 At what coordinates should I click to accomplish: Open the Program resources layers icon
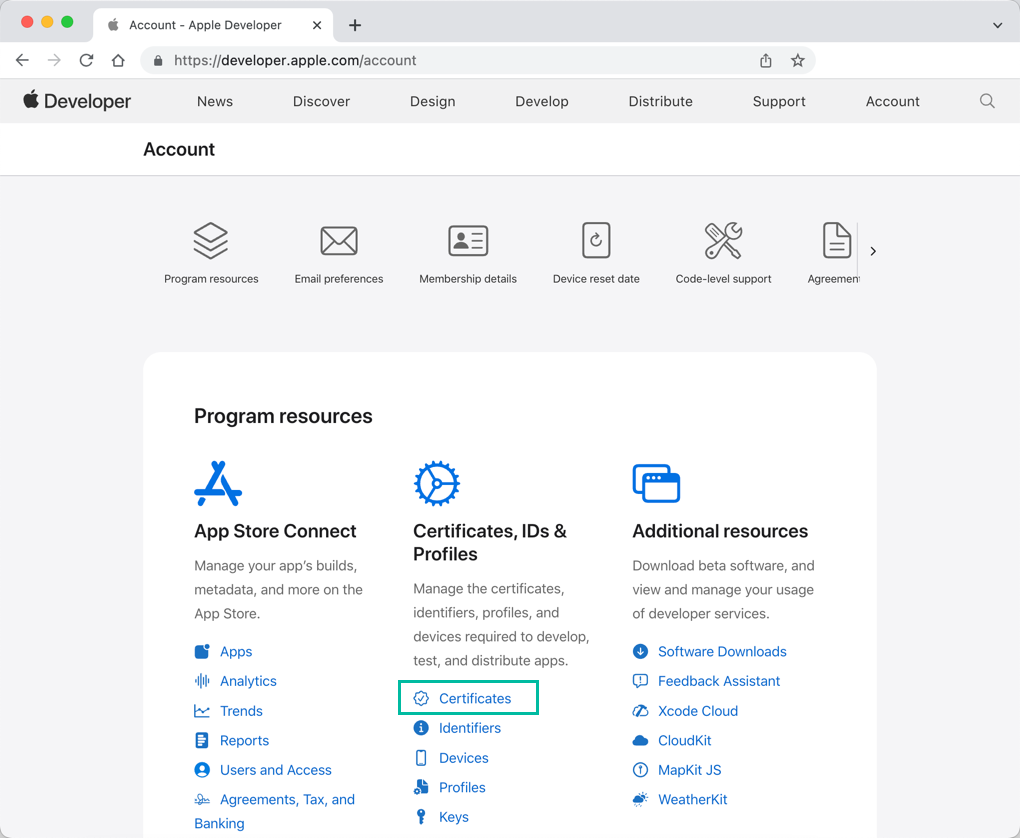point(211,241)
